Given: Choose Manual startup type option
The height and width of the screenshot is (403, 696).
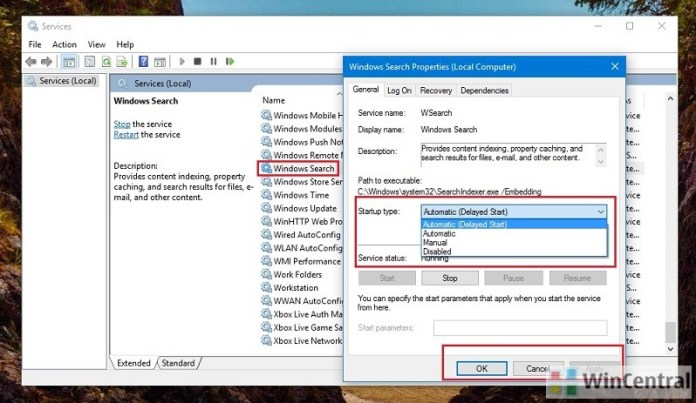Looking at the screenshot, I should pos(514,242).
